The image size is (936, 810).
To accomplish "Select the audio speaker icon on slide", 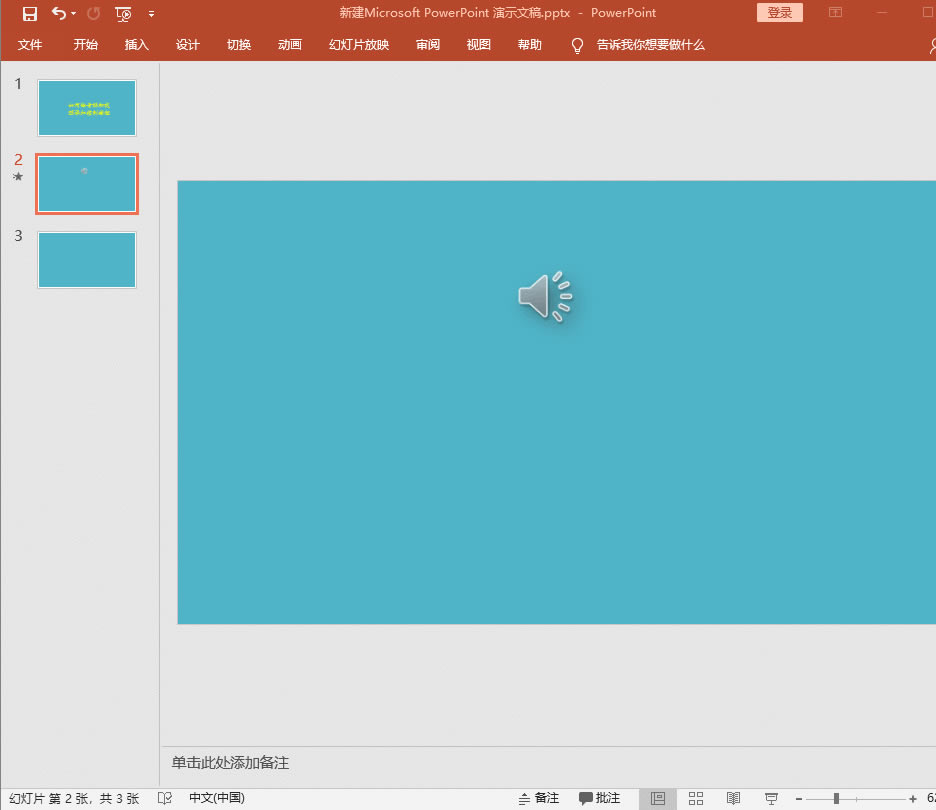I will [545, 297].
